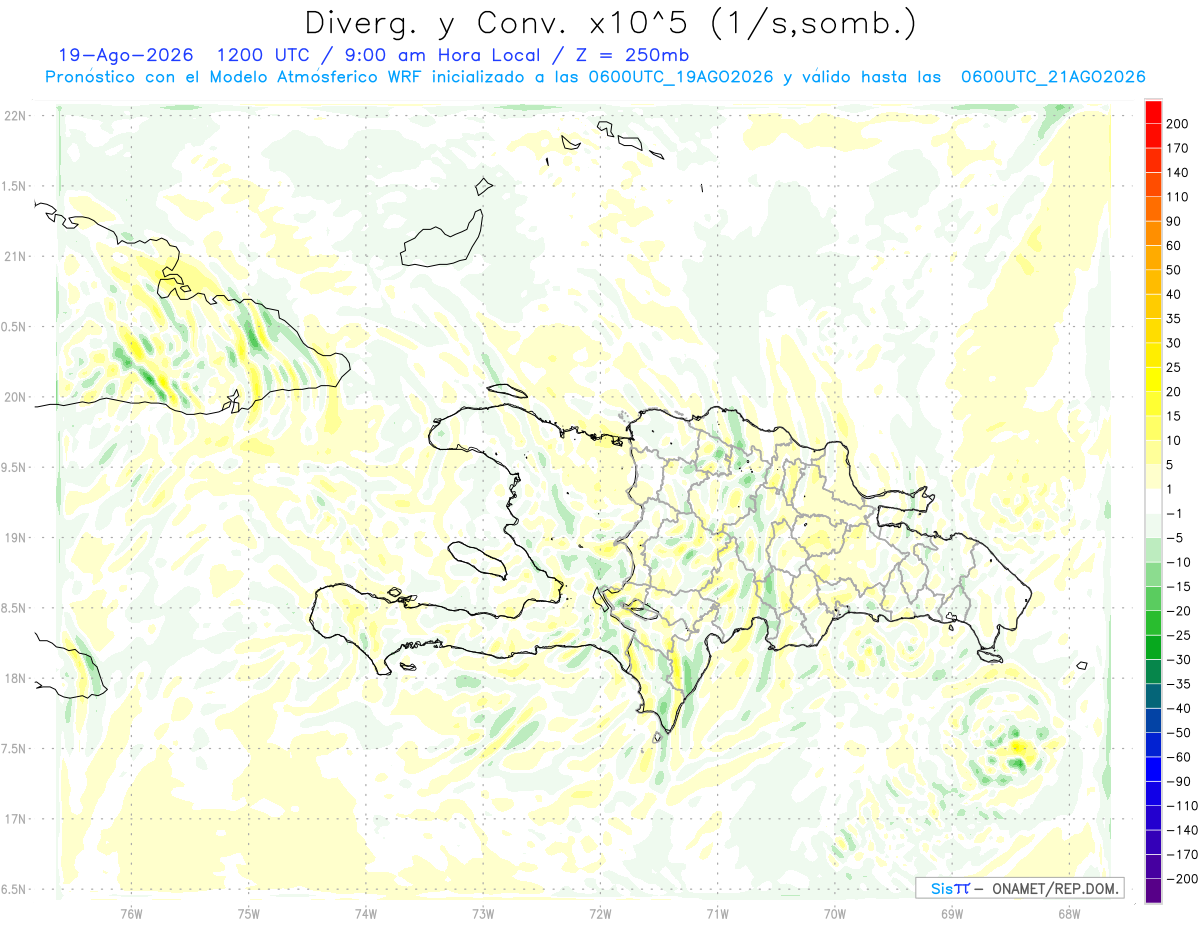
Task: Click the '-90' colorbar value
Action: point(1178,782)
